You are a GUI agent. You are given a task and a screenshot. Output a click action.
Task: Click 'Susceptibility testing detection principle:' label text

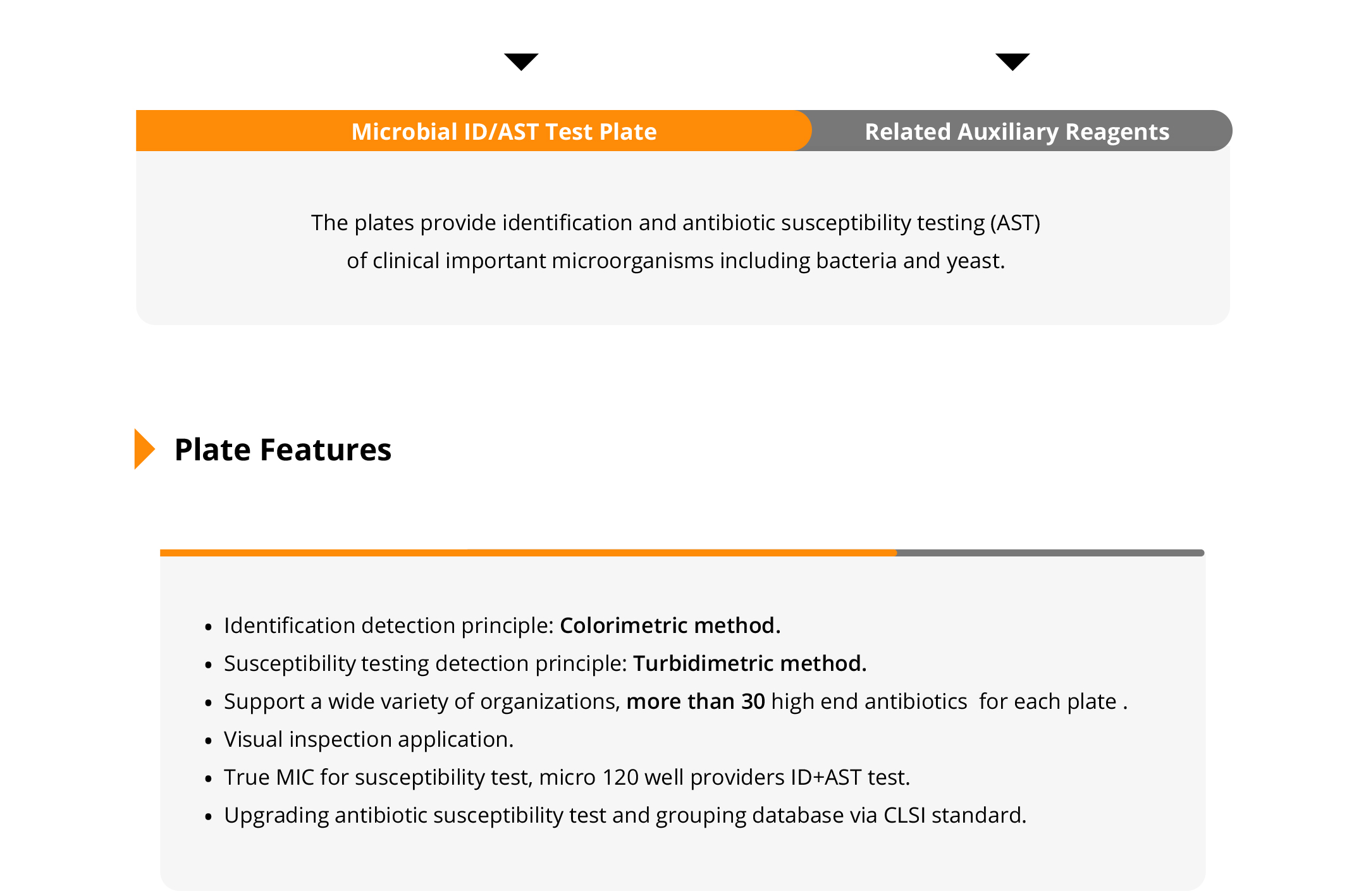[425, 663]
